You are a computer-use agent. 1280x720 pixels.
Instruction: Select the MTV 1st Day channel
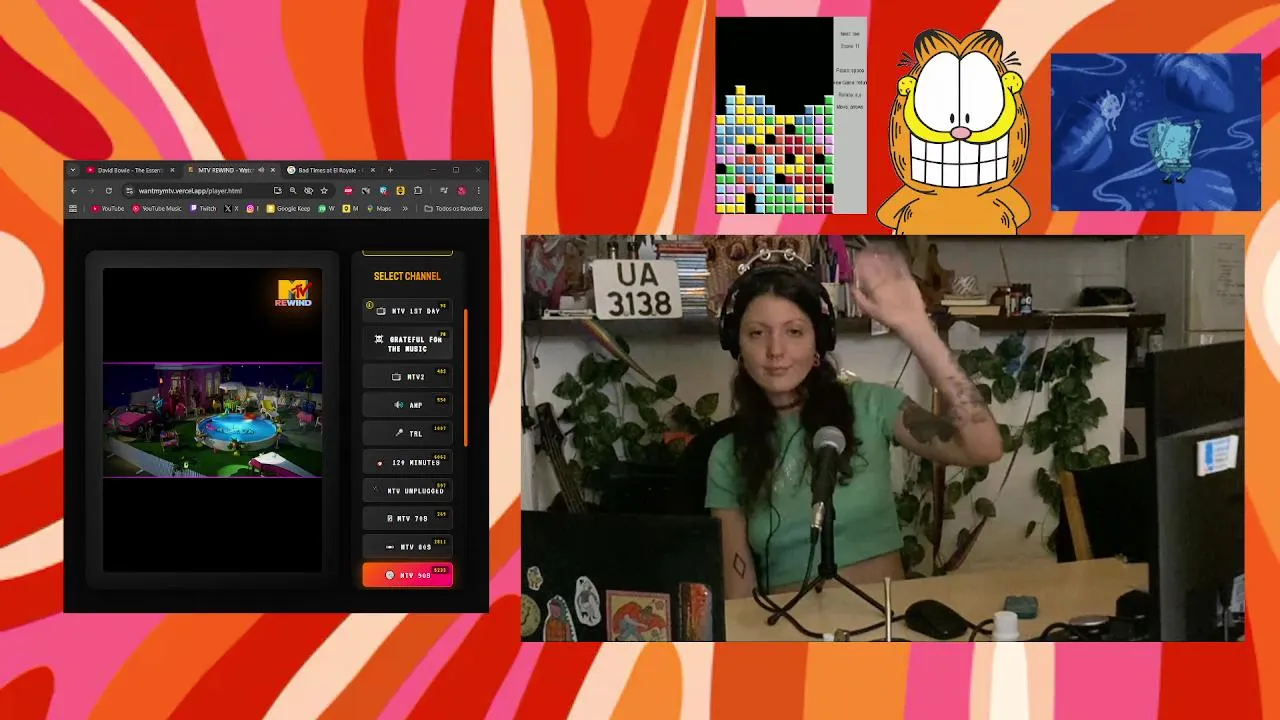pyautogui.click(x=407, y=311)
